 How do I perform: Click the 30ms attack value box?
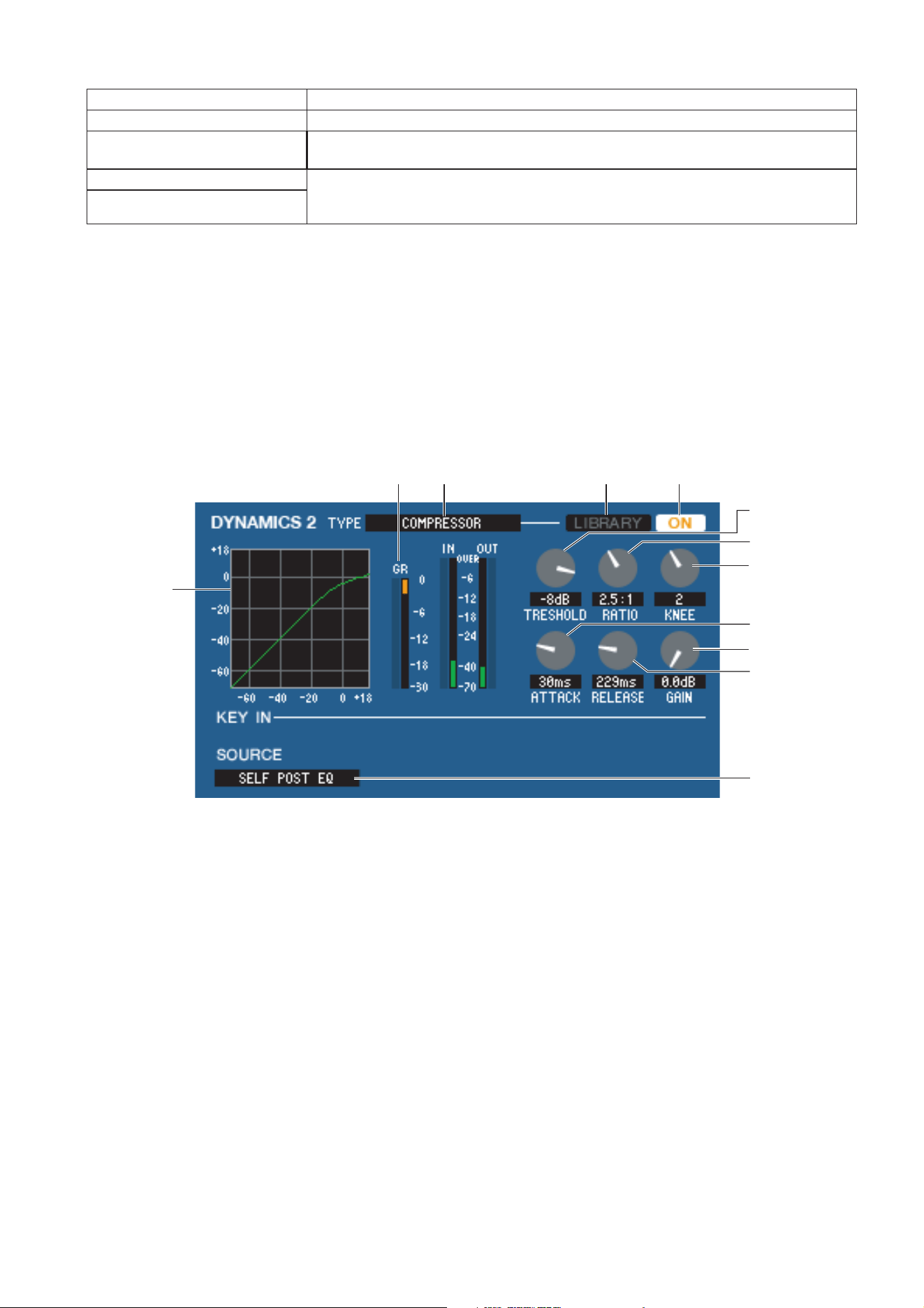[555, 682]
